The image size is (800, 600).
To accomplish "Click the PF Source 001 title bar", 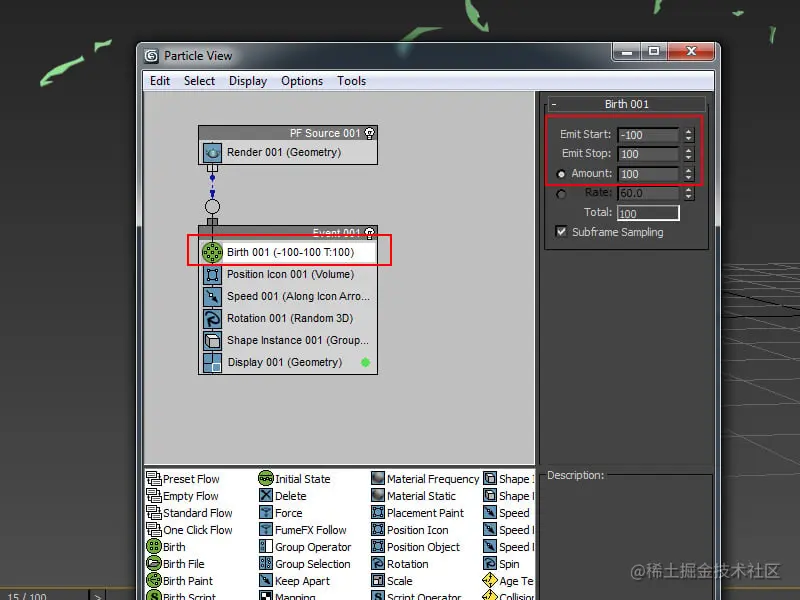I will [x=288, y=133].
